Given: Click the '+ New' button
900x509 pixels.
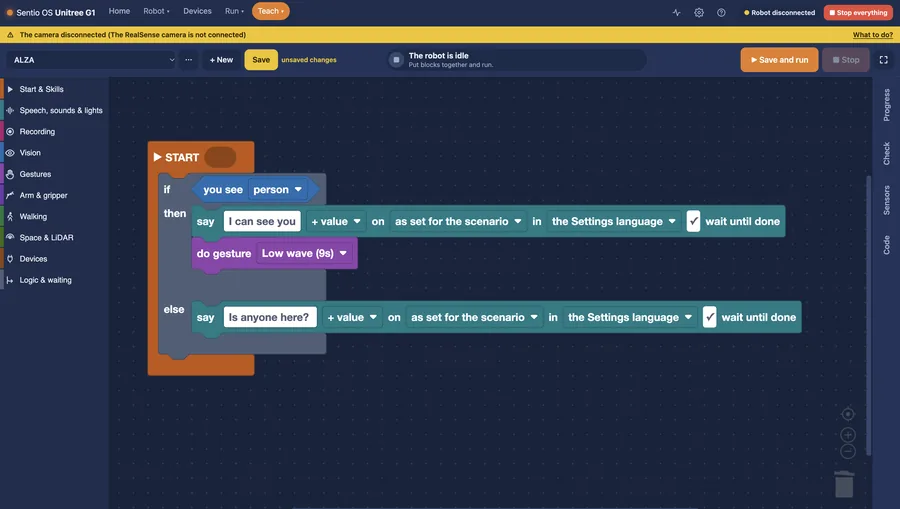Looking at the screenshot, I should 221,60.
